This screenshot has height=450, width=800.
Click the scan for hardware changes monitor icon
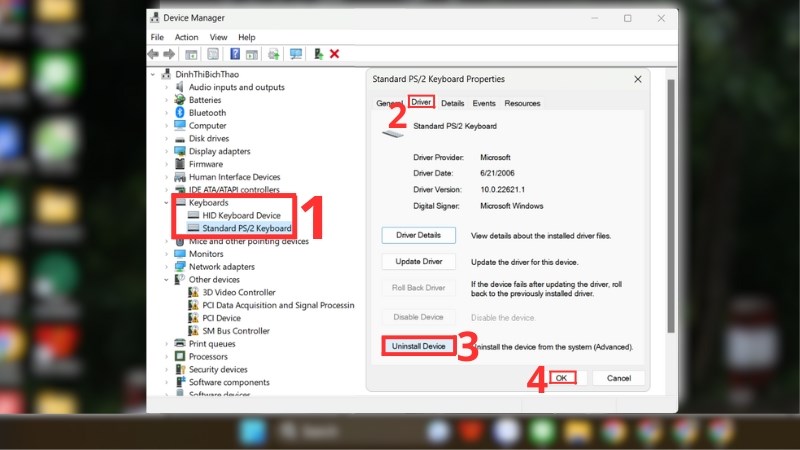(296, 54)
